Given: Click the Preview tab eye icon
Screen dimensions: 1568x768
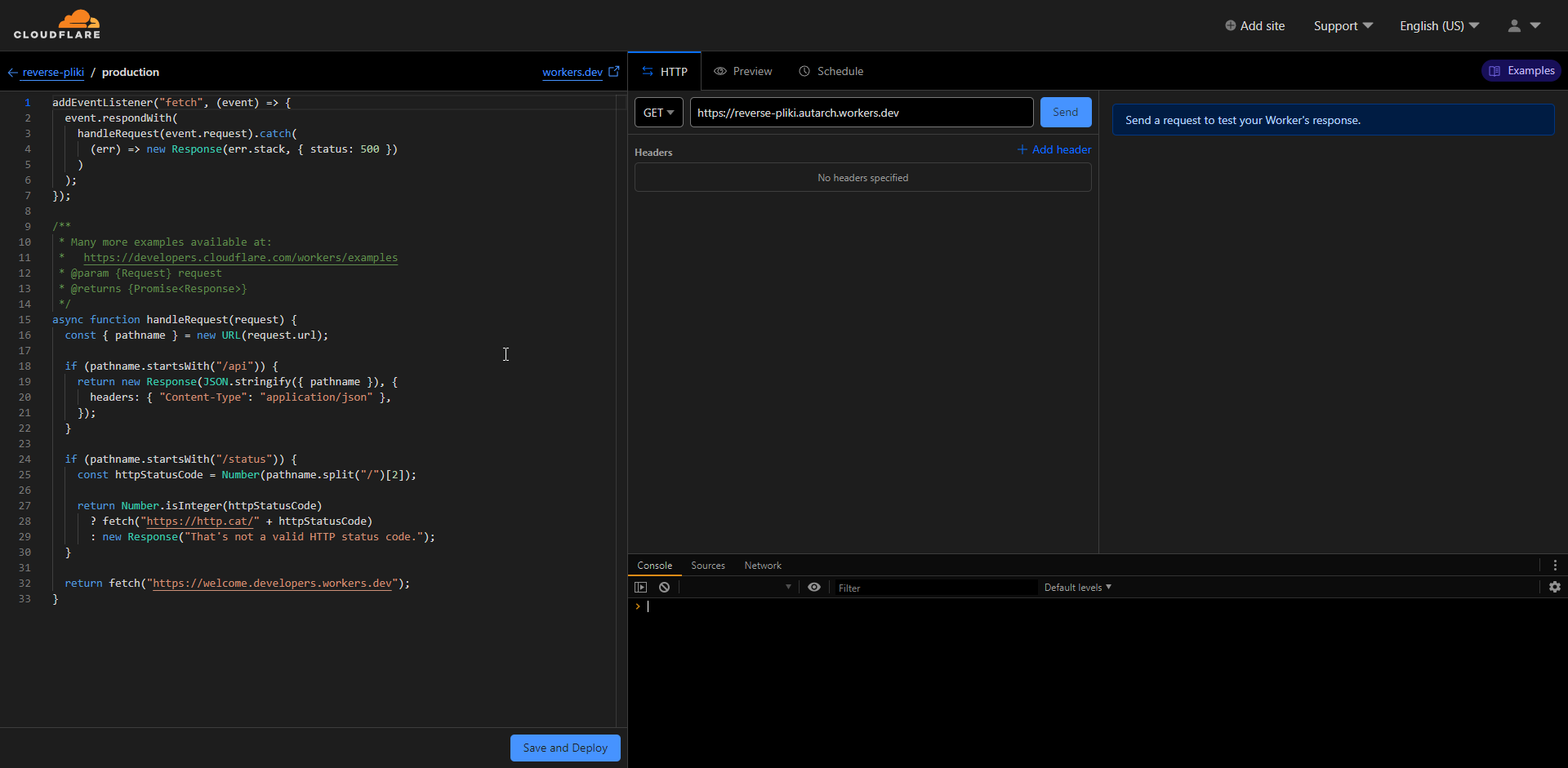Looking at the screenshot, I should [720, 71].
